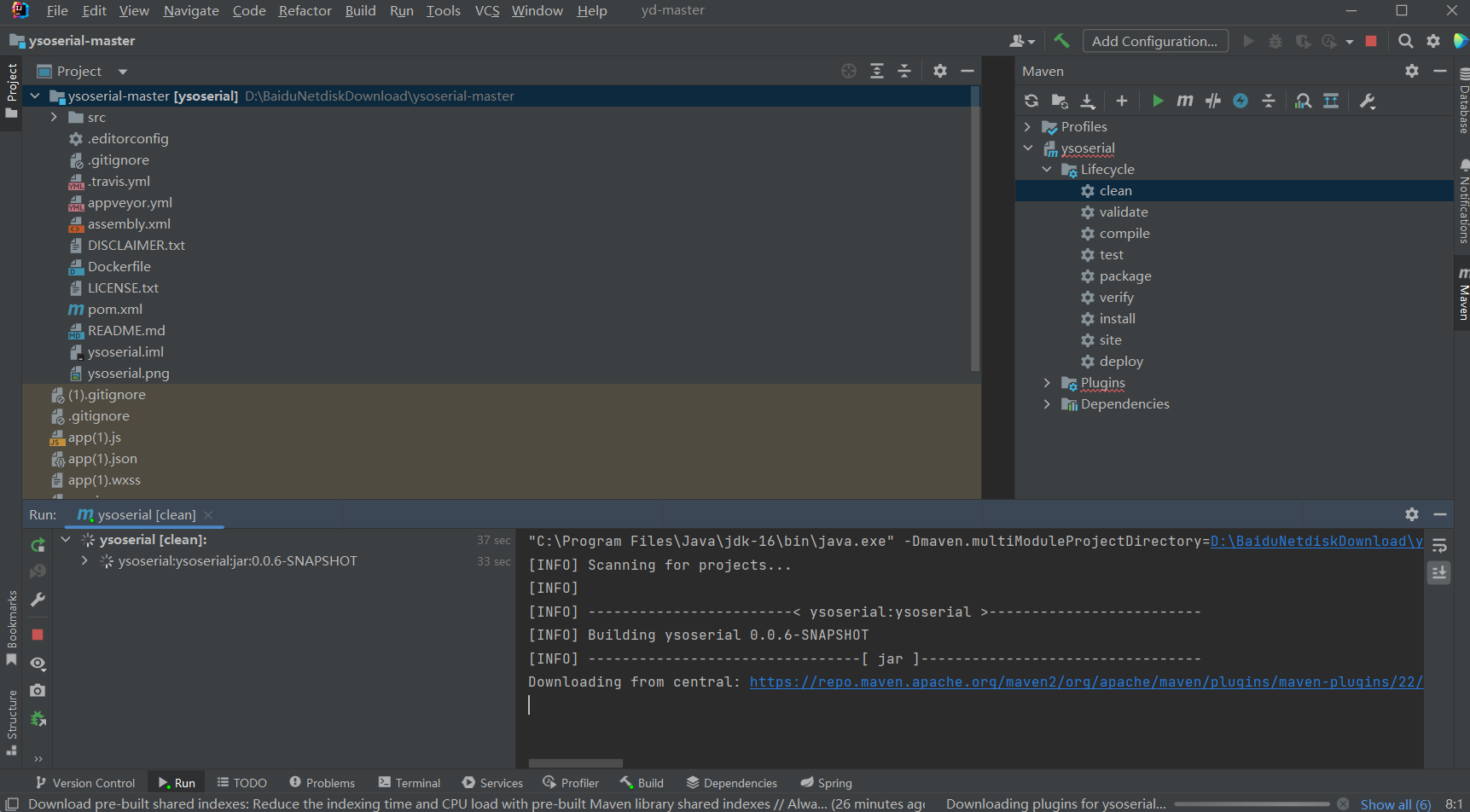Download sources and documentation in Maven panel
The width and height of the screenshot is (1470, 812).
1088,101
